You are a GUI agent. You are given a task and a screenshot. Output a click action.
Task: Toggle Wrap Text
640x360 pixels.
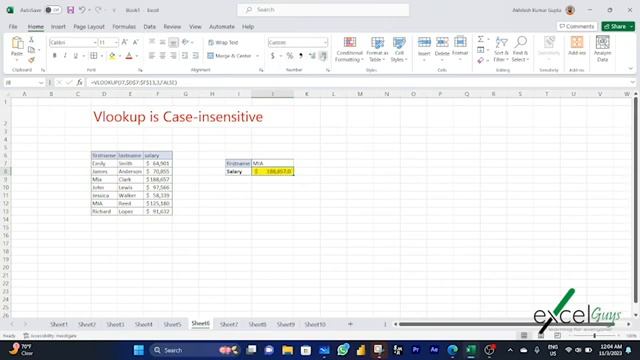(x=223, y=42)
